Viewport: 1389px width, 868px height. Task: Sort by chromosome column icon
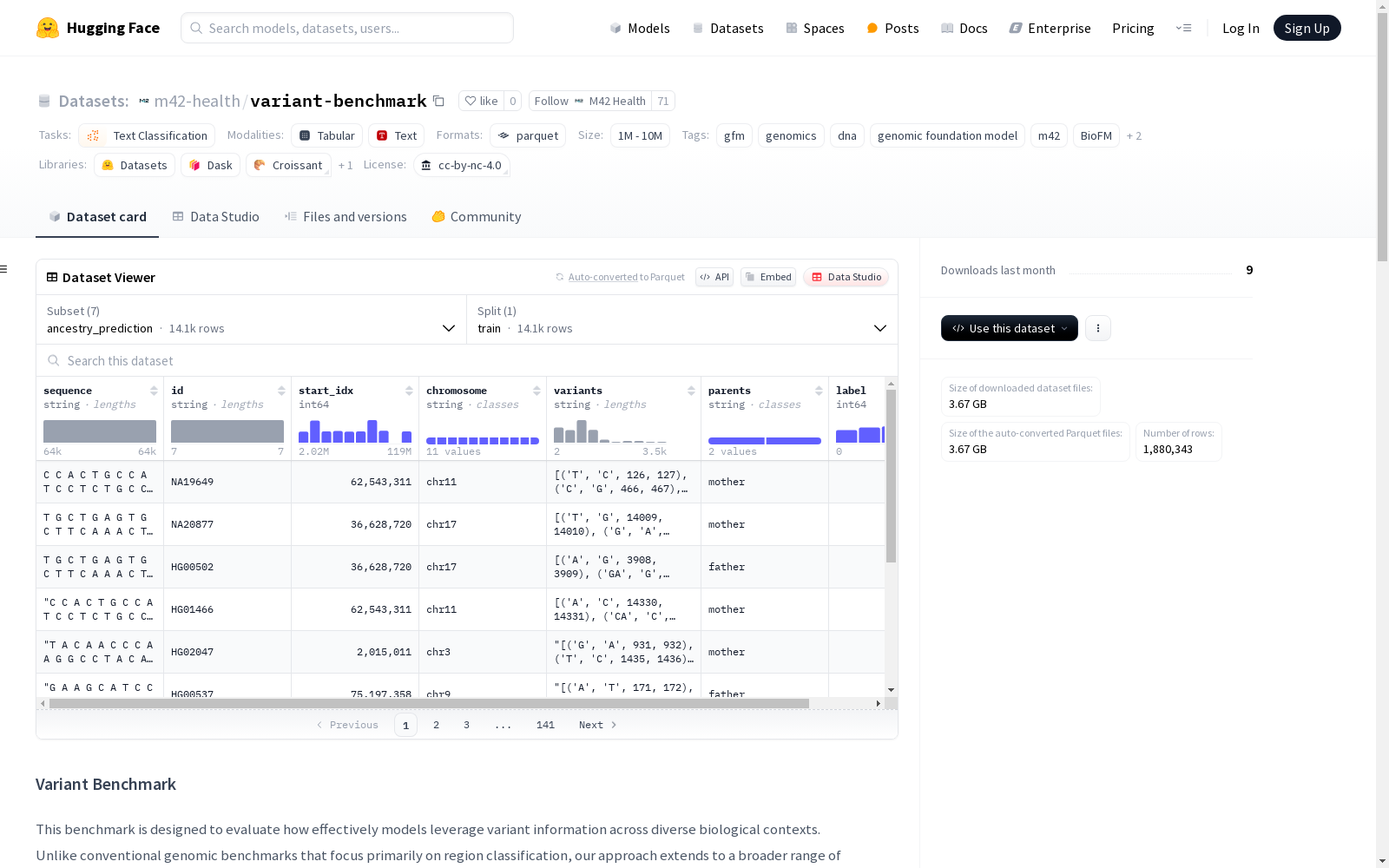537,391
